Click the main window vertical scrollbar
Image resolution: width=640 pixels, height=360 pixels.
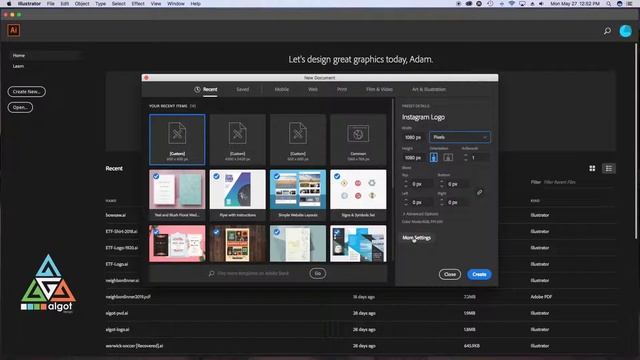click(636, 141)
